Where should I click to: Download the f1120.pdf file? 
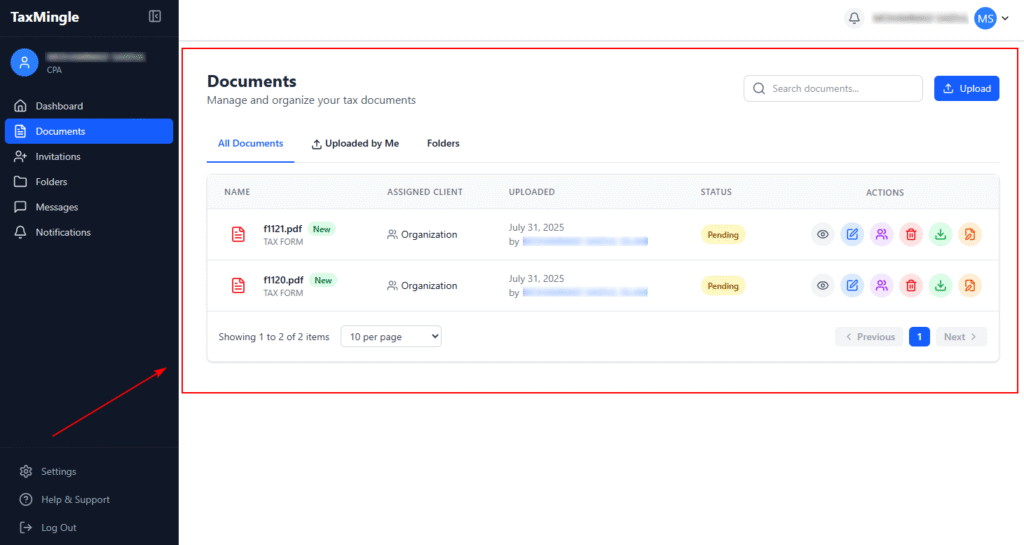pyautogui.click(x=940, y=286)
